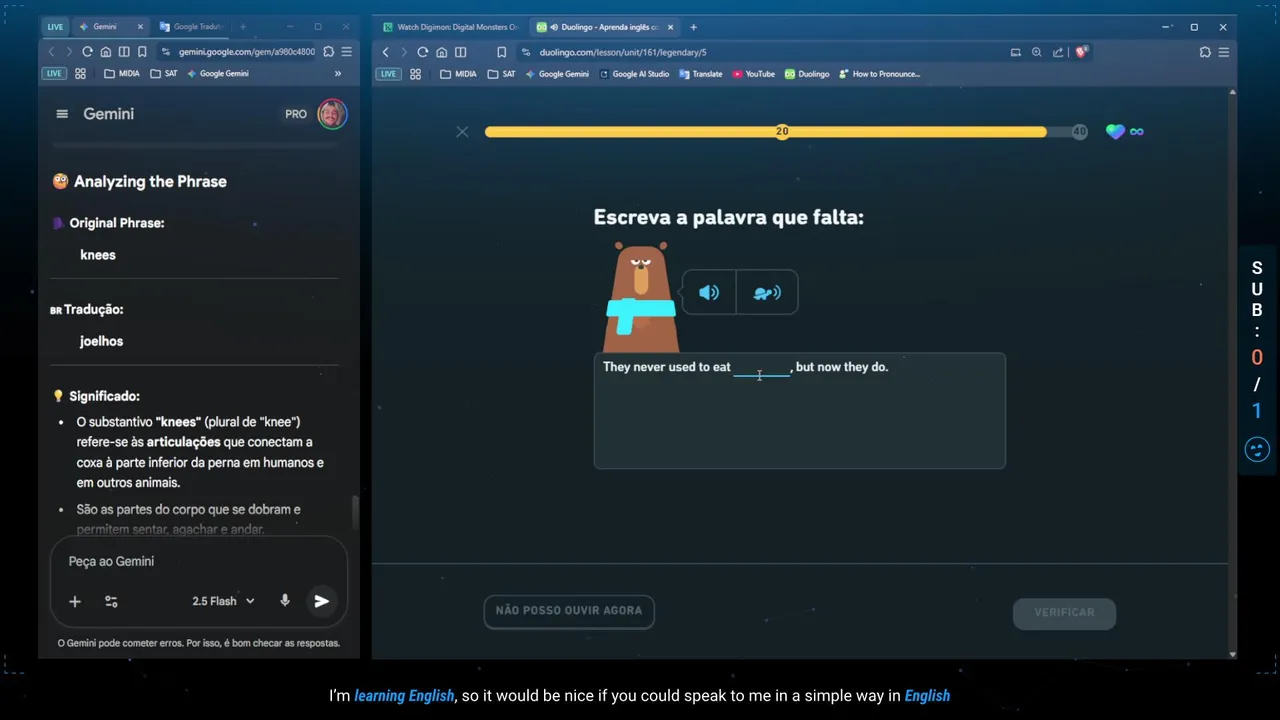Viewport: 1280px width, 720px height.
Task: Go back in the Duolingo window
Action: [x=386, y=52]
